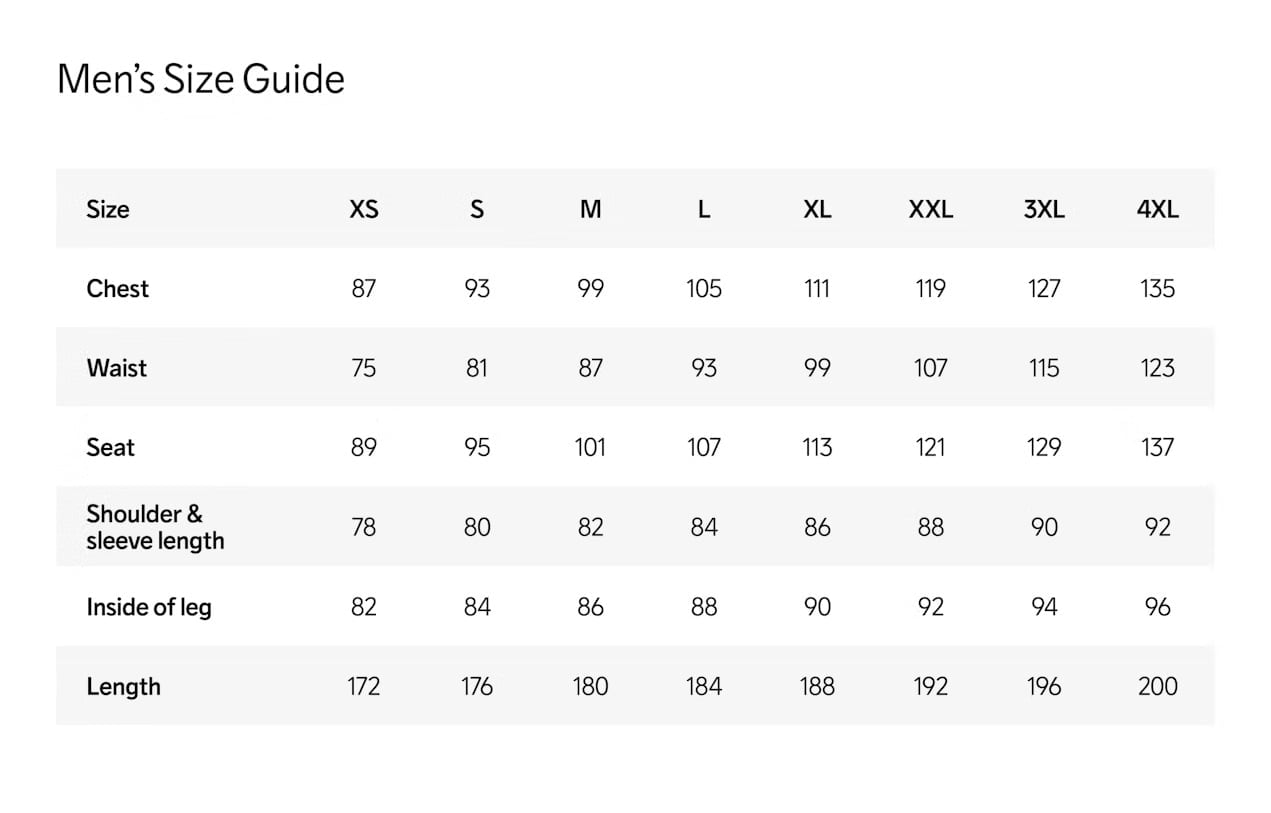
Task: Click the Waist row label
Action: [116, 368]
